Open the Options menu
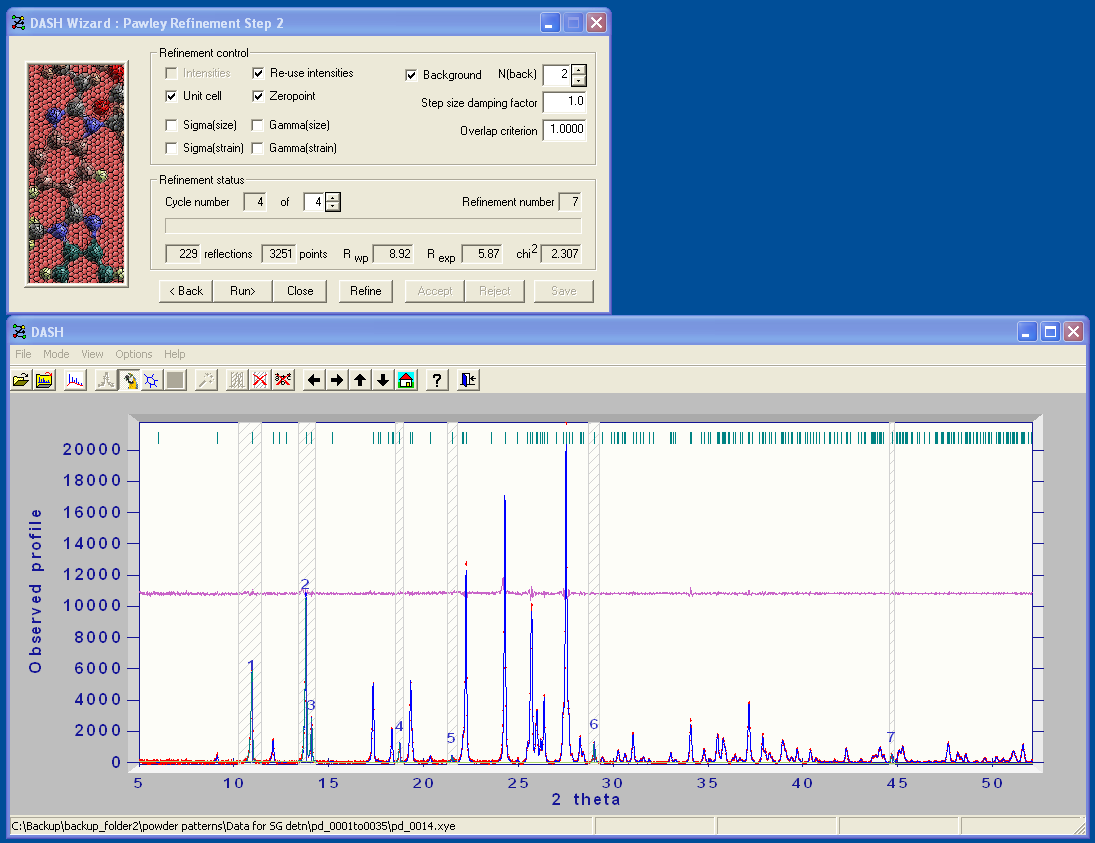 (x=133, y=354)
